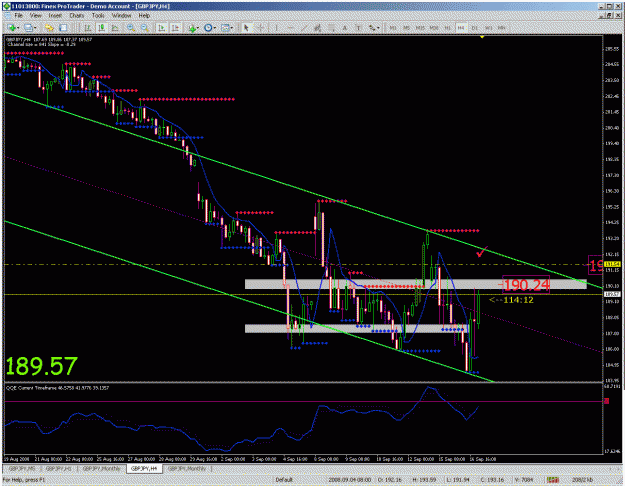Click the QQE Current Timeframe indicator label

57,388
